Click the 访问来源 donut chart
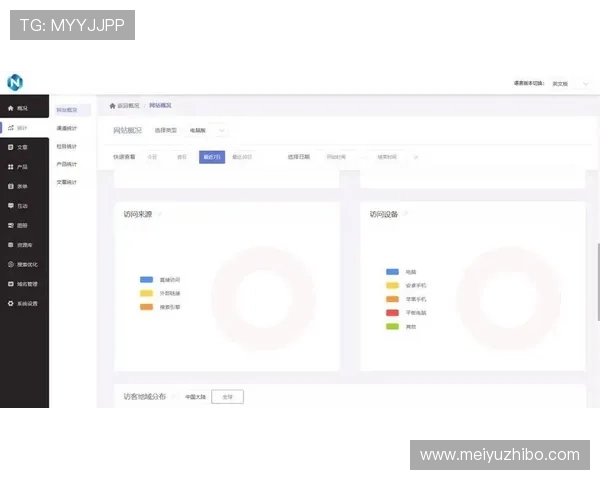Screen dimensions: 600x480 [264, 299]
